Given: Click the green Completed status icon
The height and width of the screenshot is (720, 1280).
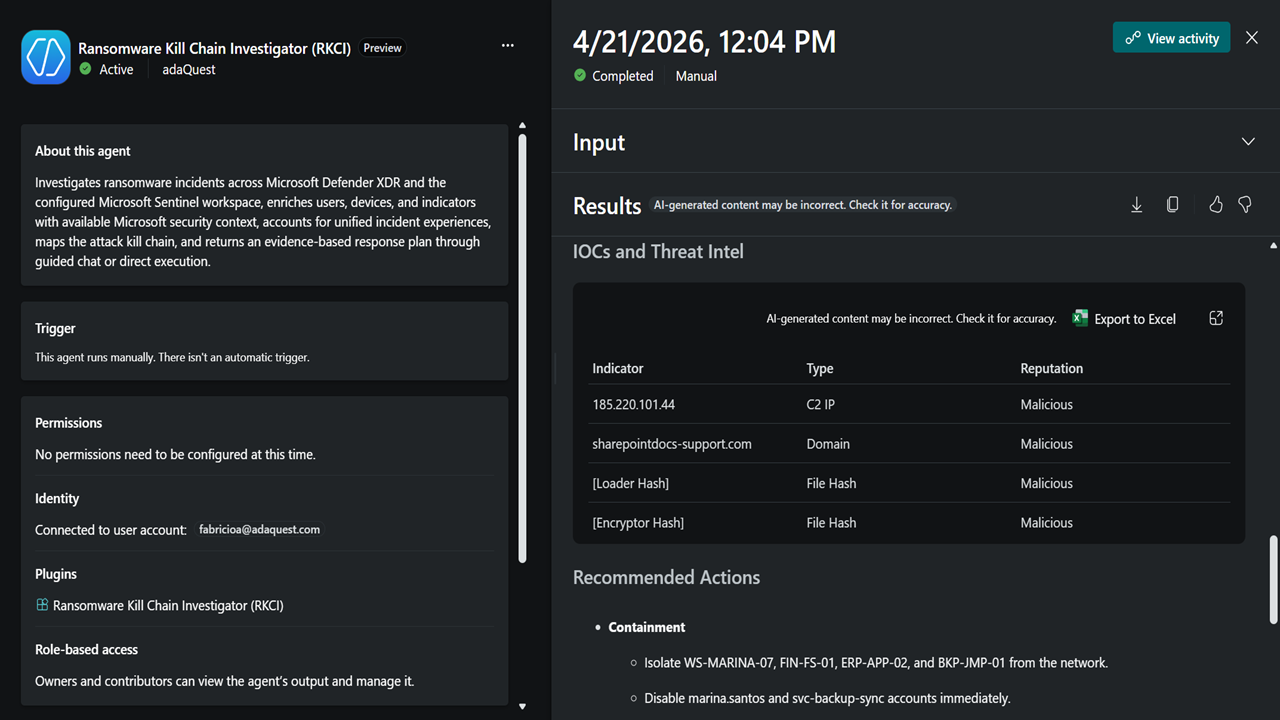Looking at the screenshot, I should (x=580, y=76).
